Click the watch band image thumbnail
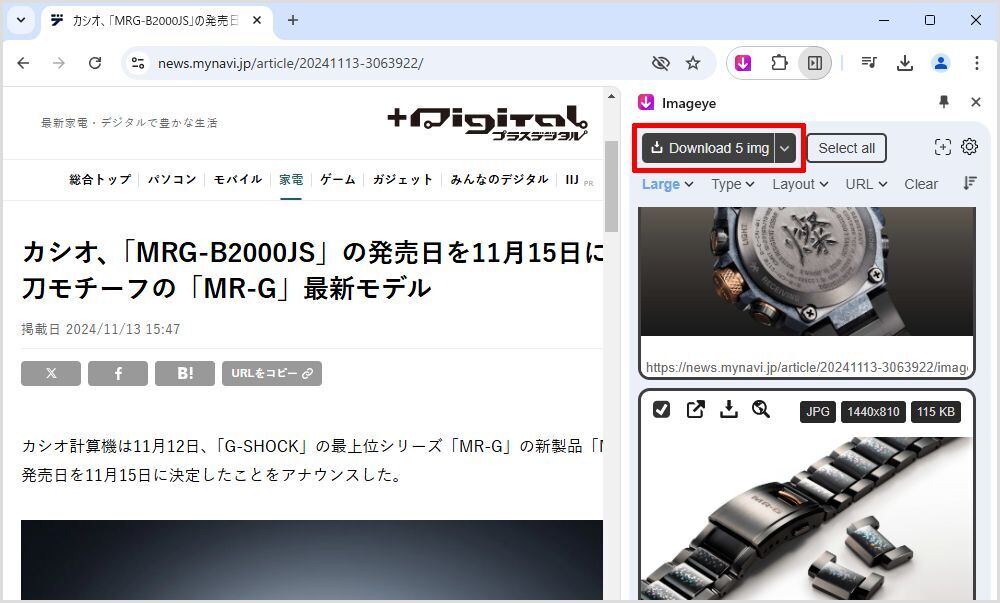 (x=807, y=518)
